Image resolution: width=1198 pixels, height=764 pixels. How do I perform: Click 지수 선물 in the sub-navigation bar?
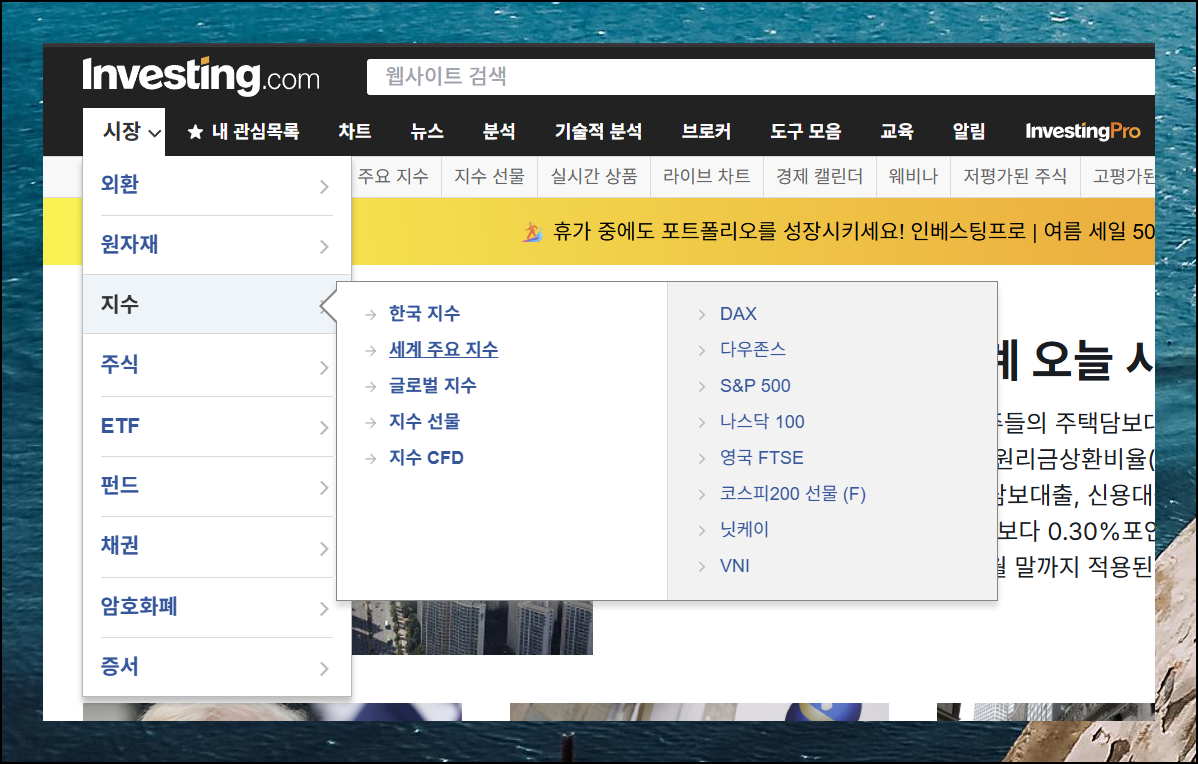490,176
